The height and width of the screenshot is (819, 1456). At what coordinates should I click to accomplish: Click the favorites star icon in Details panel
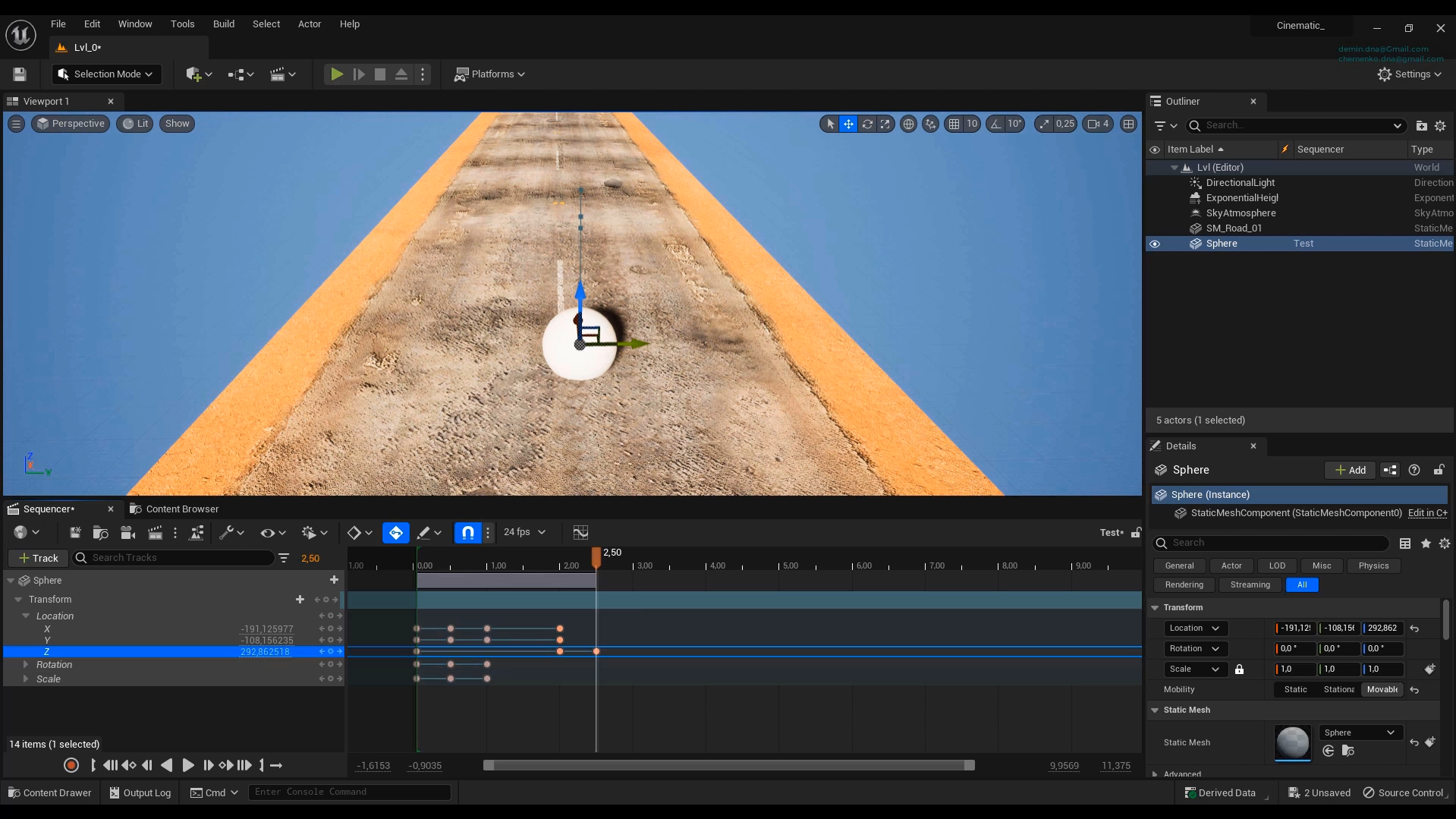(x=1426, y=543)
